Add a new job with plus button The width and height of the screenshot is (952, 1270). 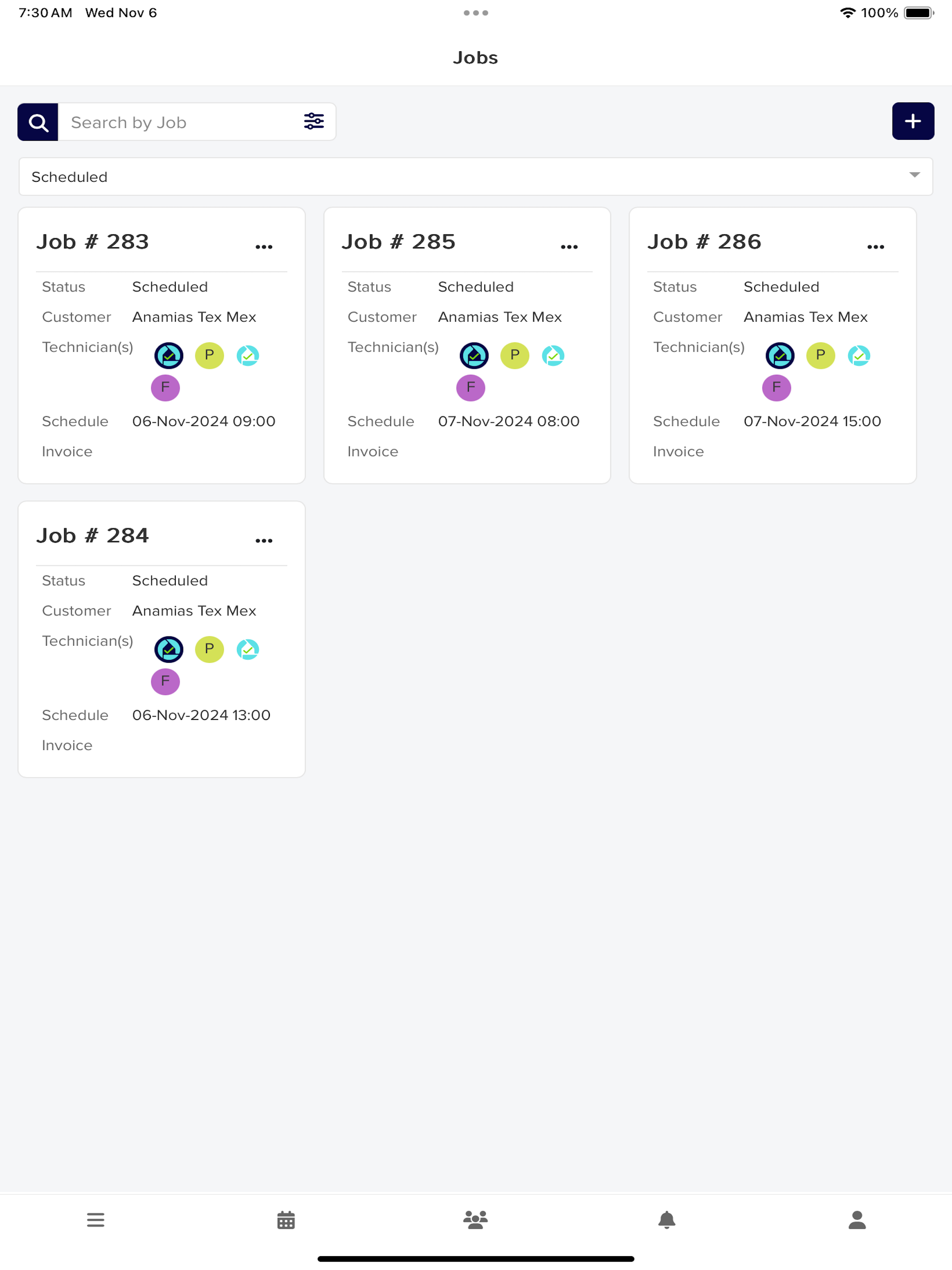[x=912, y=121]
